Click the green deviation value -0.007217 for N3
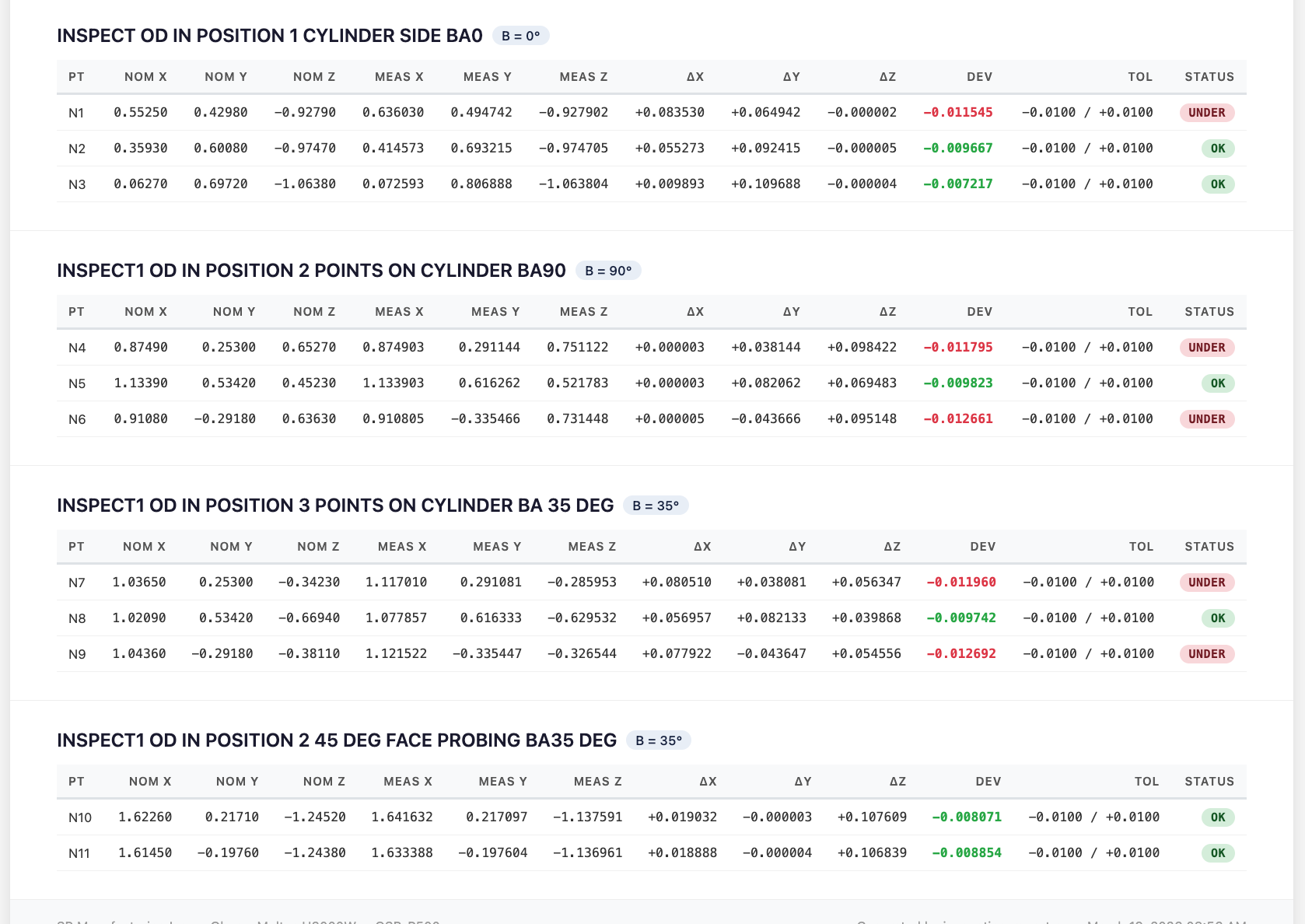The width and height of the screenshot is (1305, 924). click(x=958, y=184)
